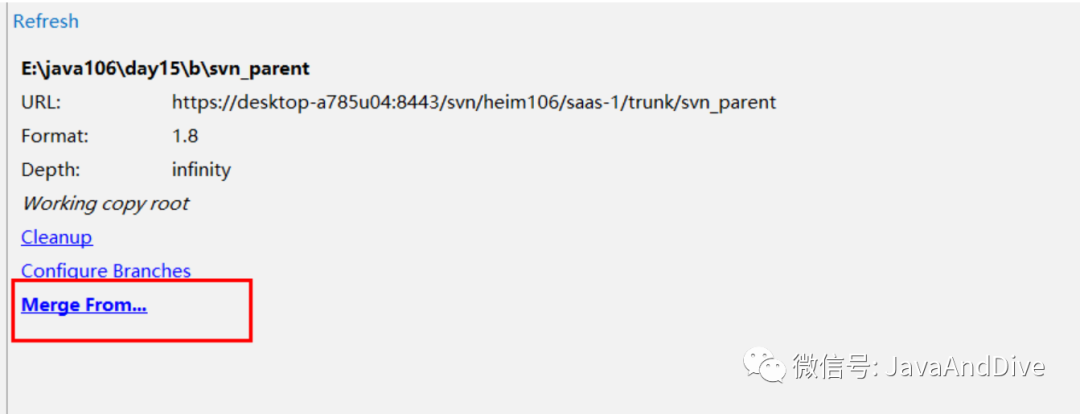Click the Merge From... link
Image resolution: width=1080 pixels, height=414 pixels.
tap(84, 305)
